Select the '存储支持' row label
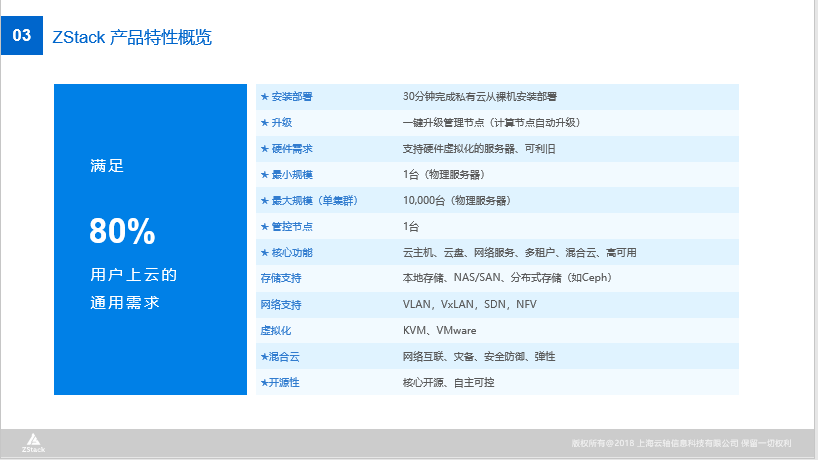818x460 pixels. pos(281,278)
